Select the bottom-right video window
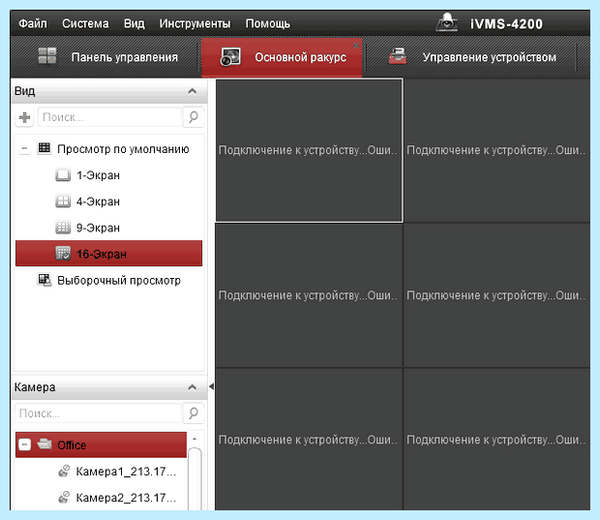This screenshot has width=600, height=520. coord(497,439)
